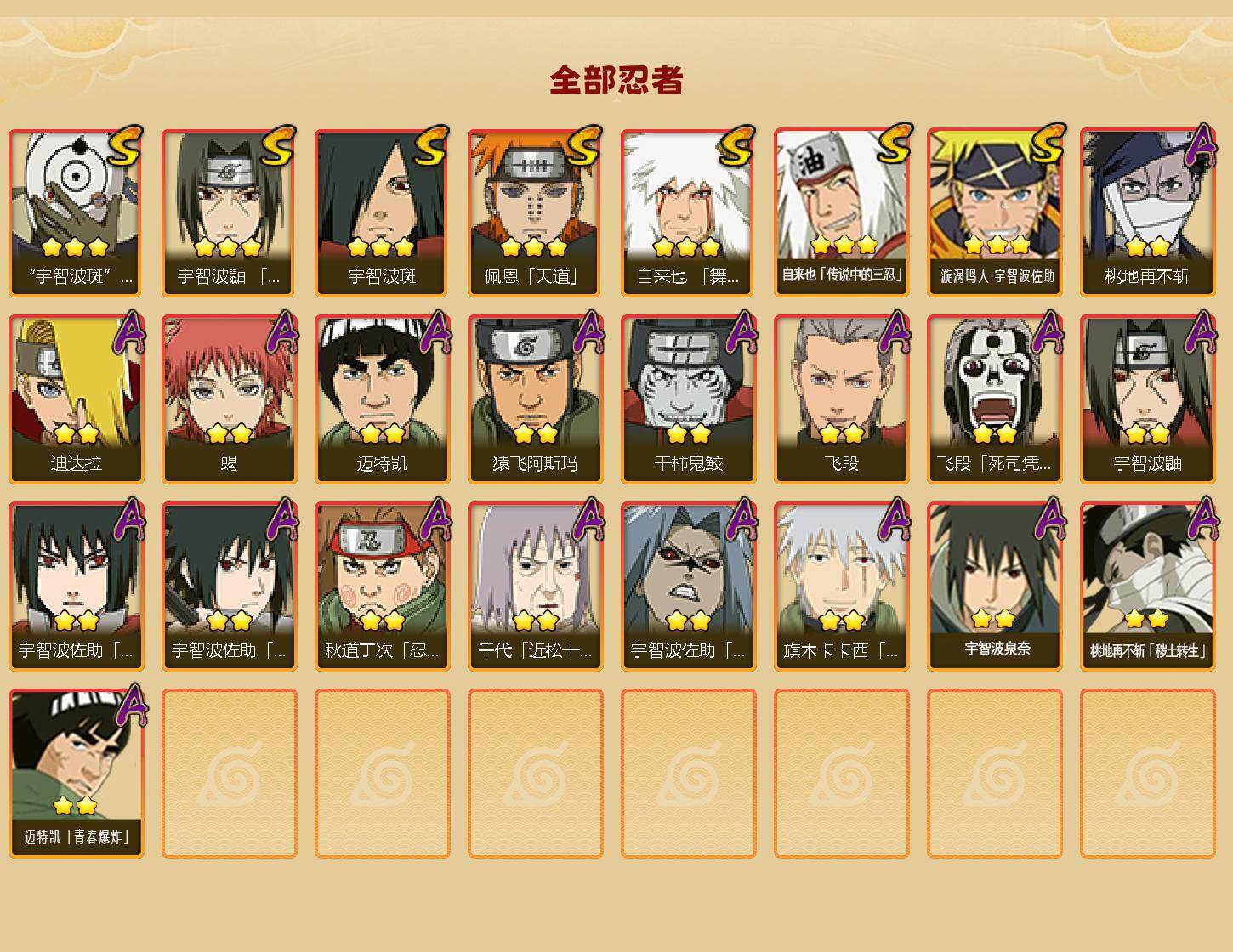Click the 飞段「死司凭…」 skull-face card

click(x=994, y=399)
